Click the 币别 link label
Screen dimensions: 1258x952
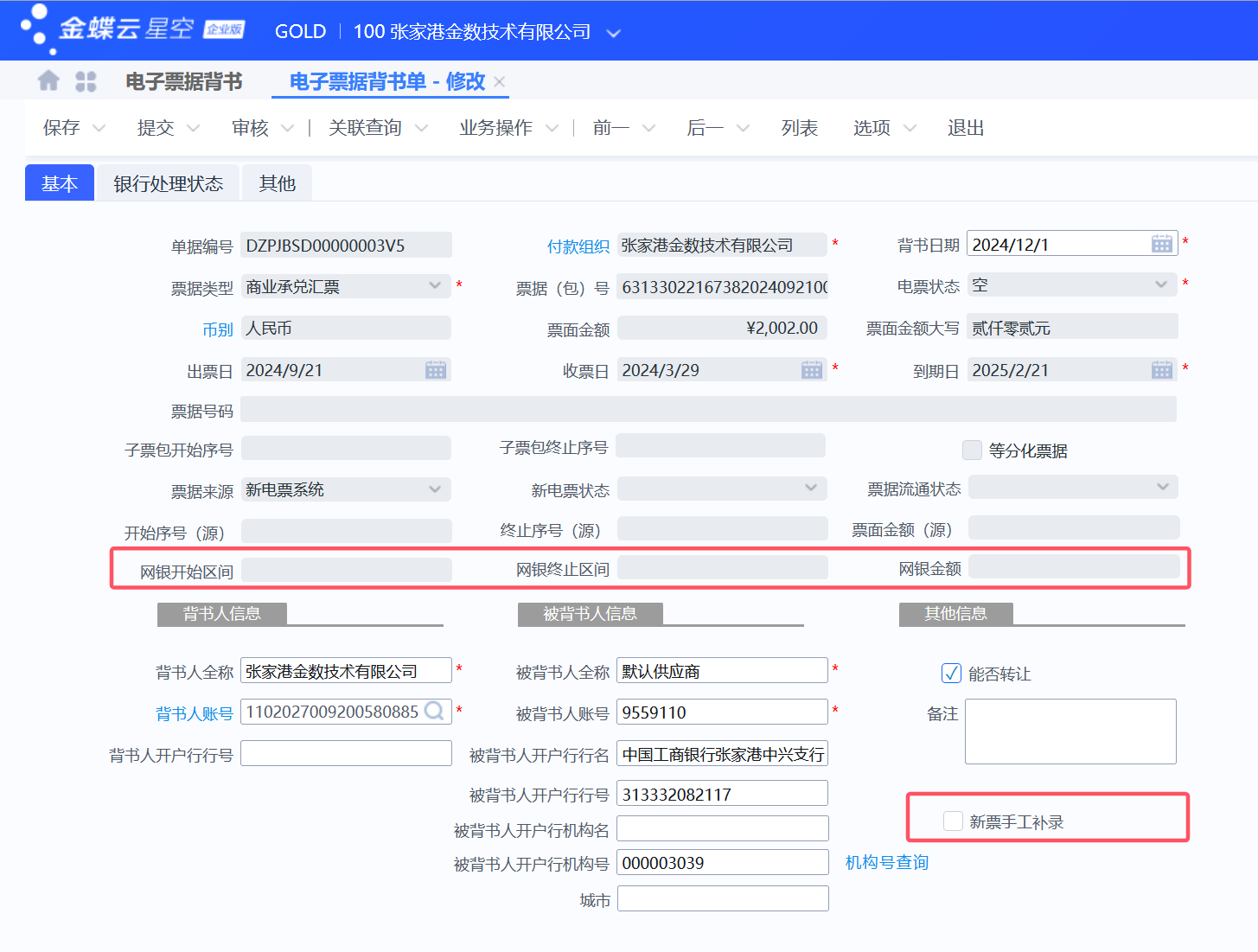[x=218, y=329]
